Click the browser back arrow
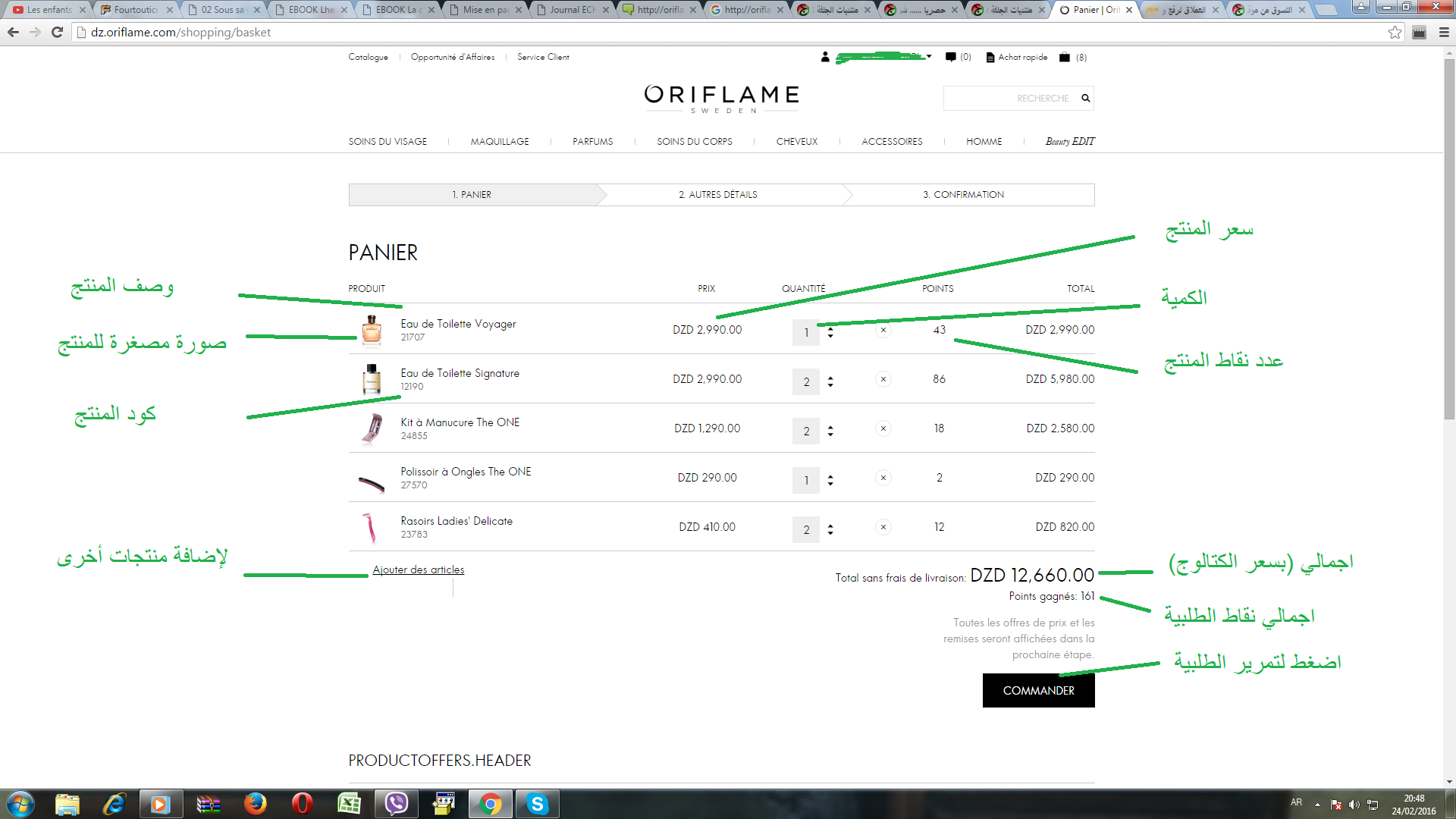The width and height of the screenshot is (1456, 819). tap(13, 32)
